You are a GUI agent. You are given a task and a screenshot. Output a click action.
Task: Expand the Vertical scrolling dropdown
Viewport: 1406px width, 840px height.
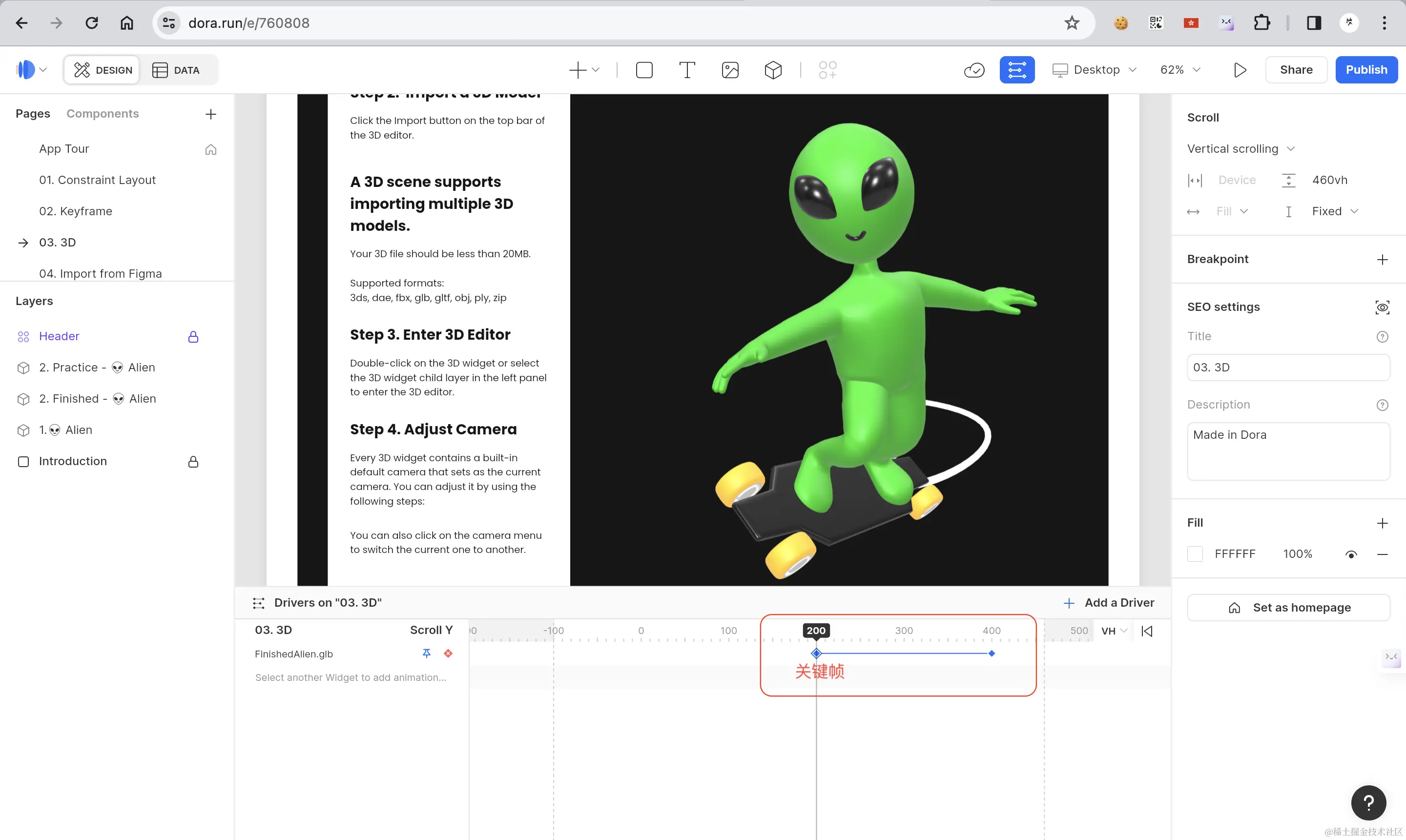coord(1241,149)
